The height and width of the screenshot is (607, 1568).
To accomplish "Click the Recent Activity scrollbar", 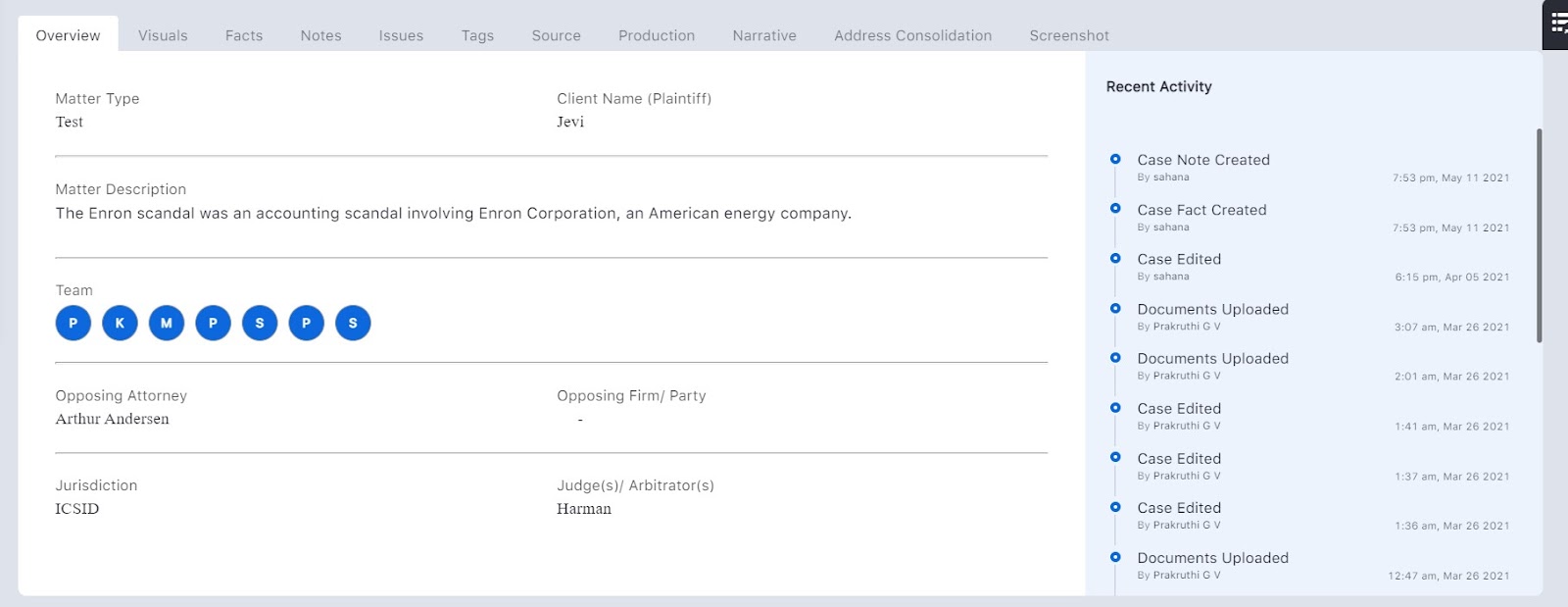I will [1540, 235].
